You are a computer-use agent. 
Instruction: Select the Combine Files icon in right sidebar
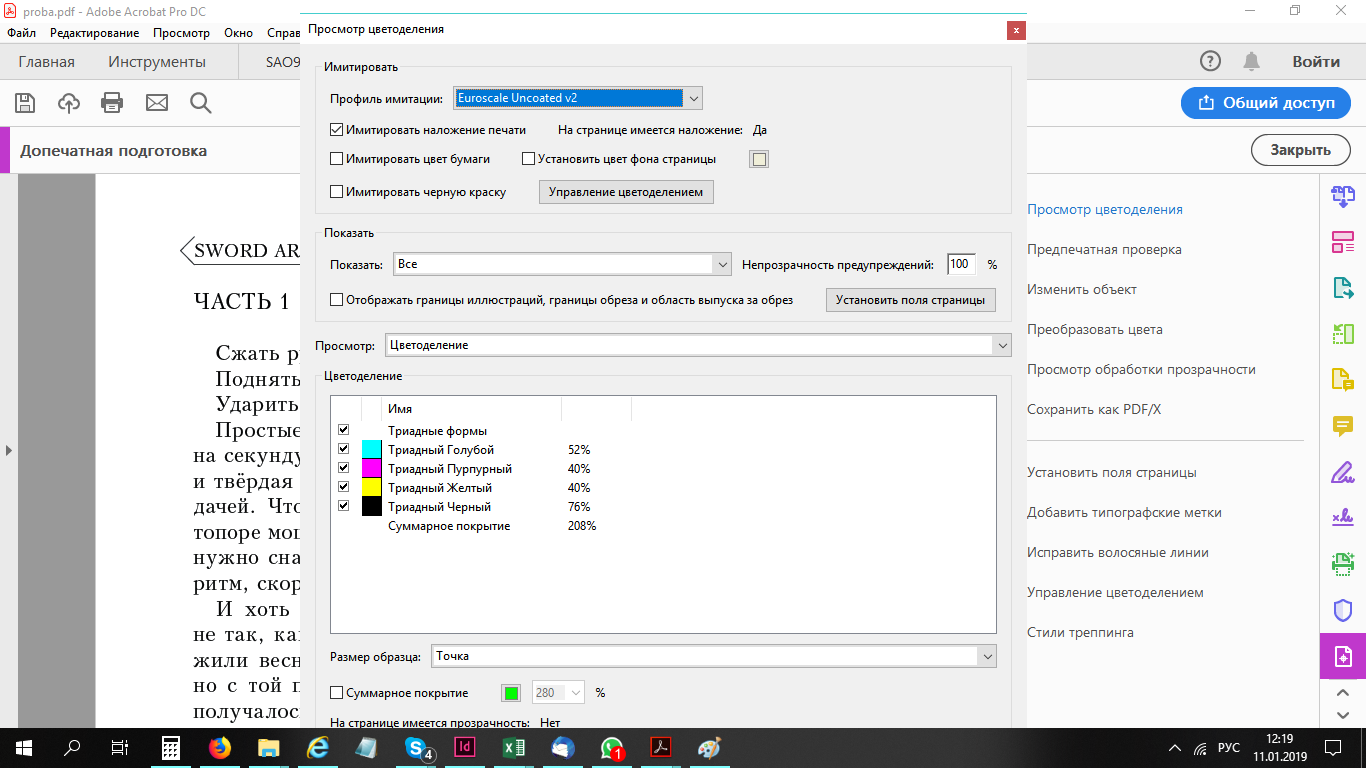1342,196
